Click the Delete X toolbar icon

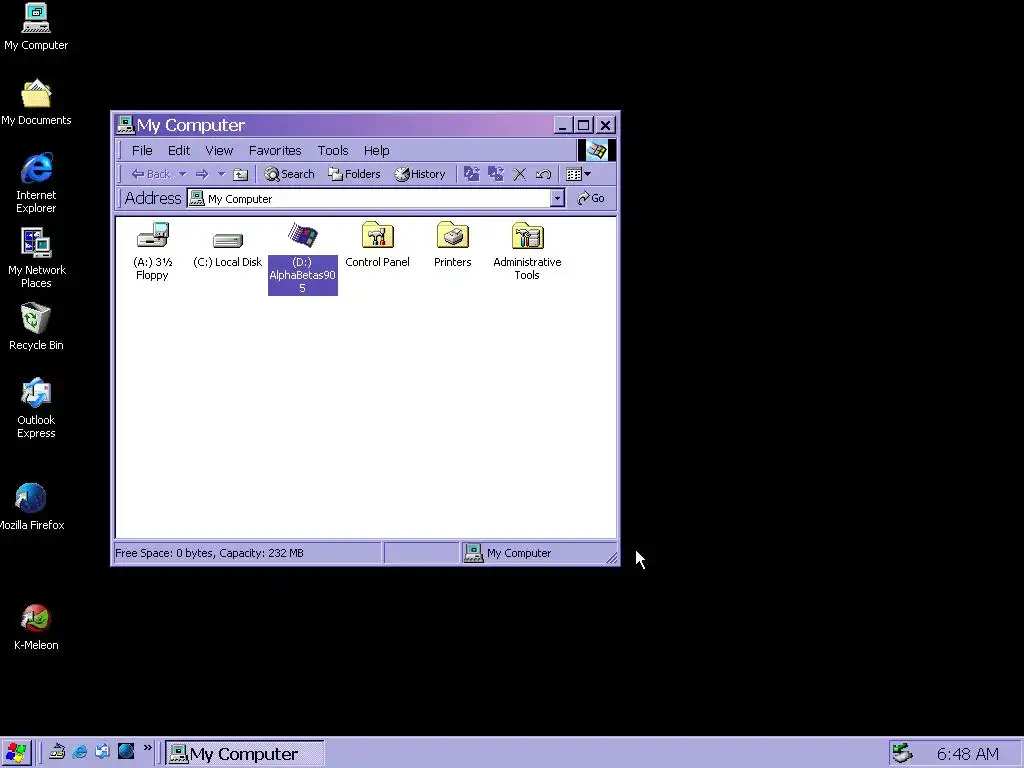[520, 174]
